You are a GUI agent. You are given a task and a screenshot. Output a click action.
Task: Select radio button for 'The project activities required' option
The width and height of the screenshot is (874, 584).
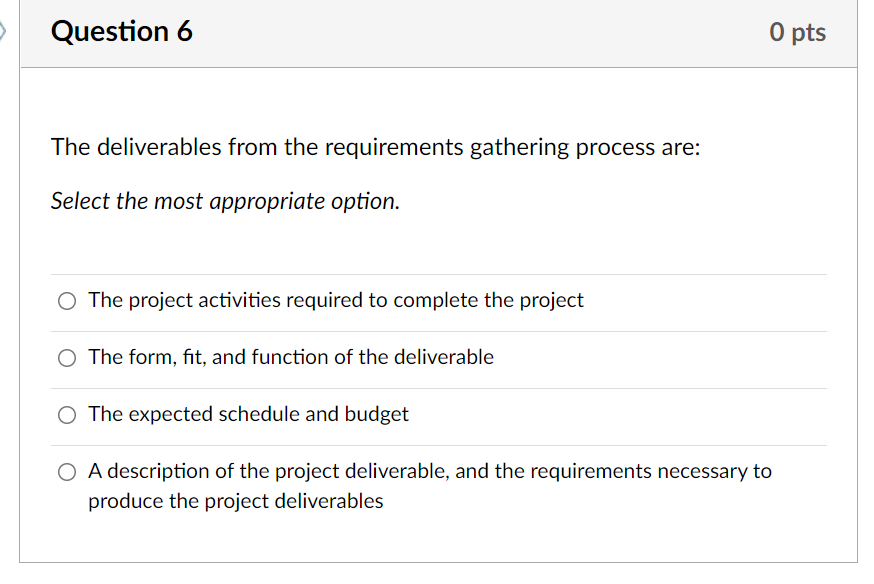click(x=66, y=300)
